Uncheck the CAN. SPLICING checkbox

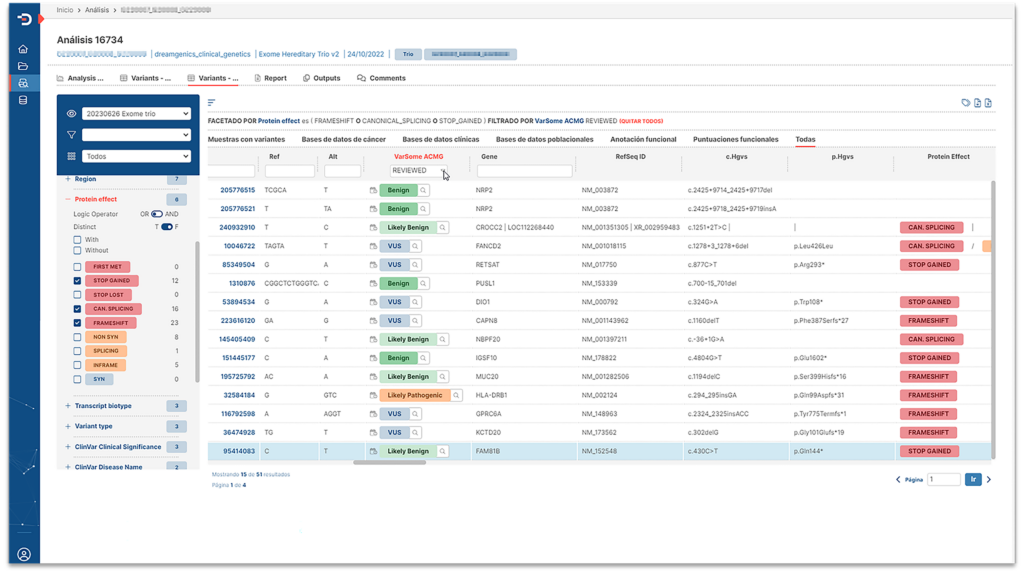coord(77,309)
